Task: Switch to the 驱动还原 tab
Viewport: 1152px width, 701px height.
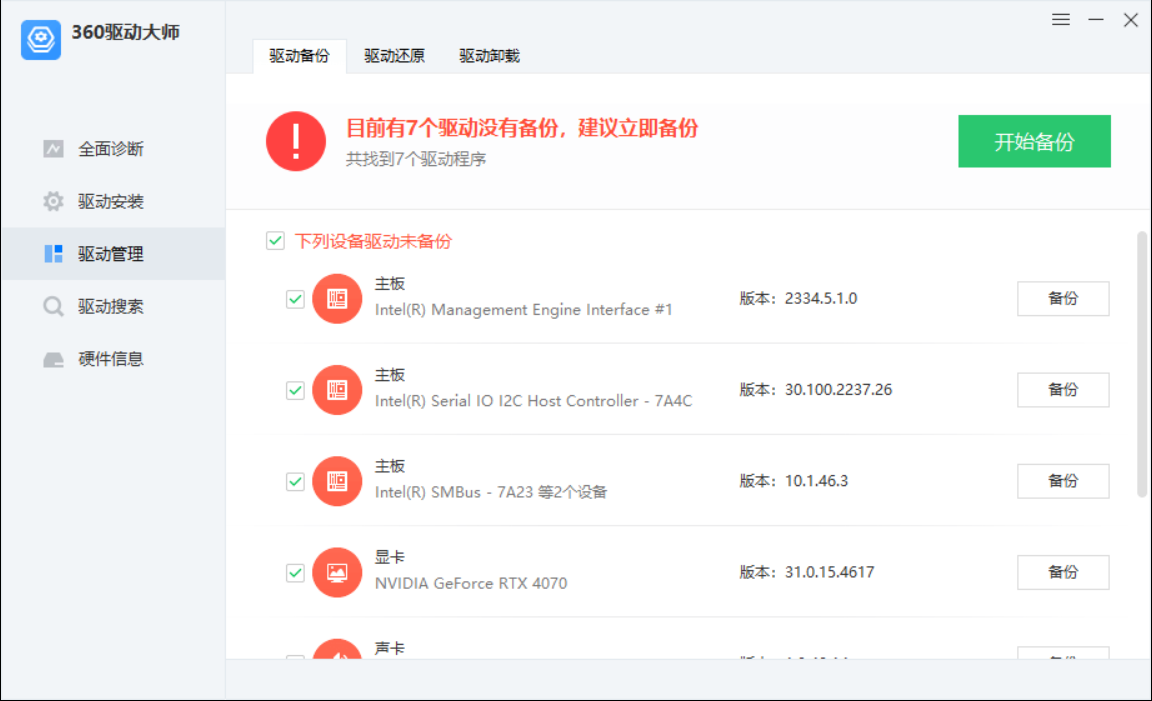Action: pyautogui.click(x=395, y=56)
